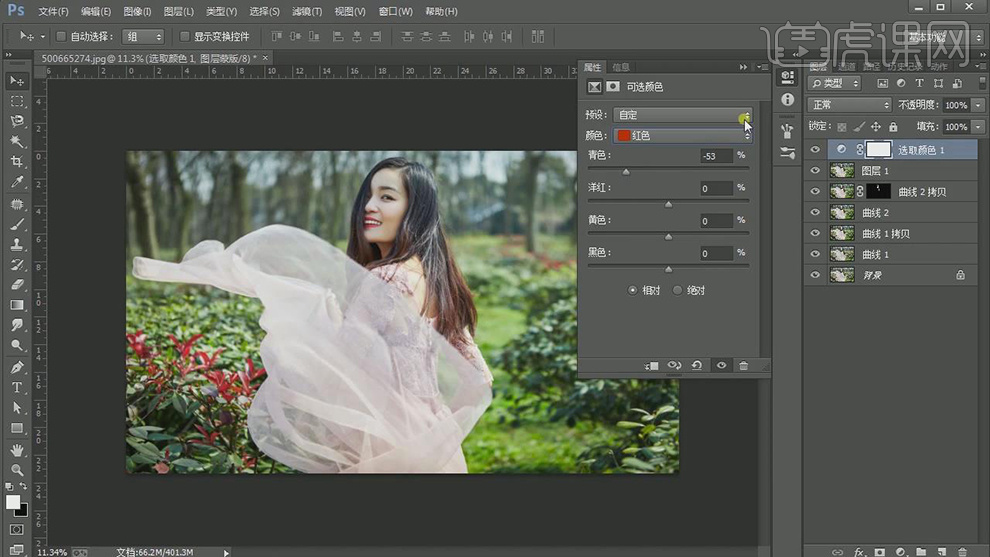The image size is (990, 557).
Task: Open the 预设 preset dropdown
Action: (682, 115)
